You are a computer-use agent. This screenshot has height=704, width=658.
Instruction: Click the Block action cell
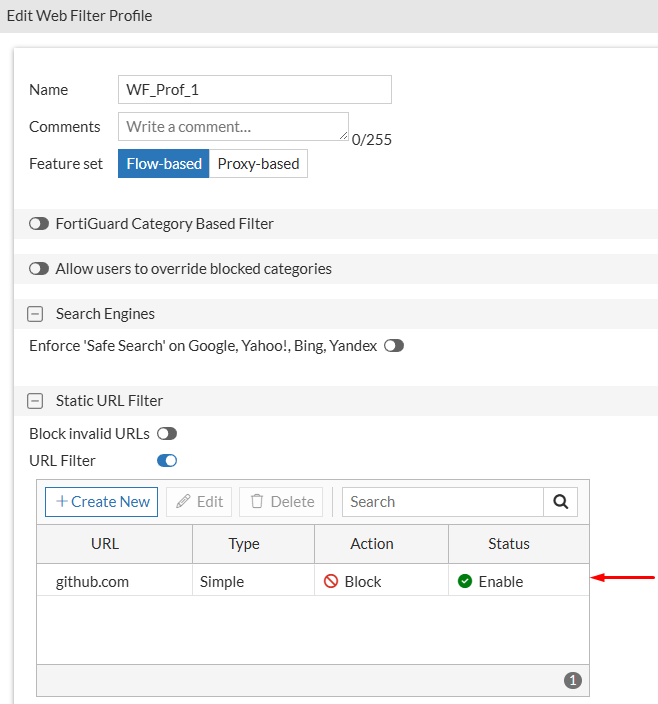pos(382,580)
